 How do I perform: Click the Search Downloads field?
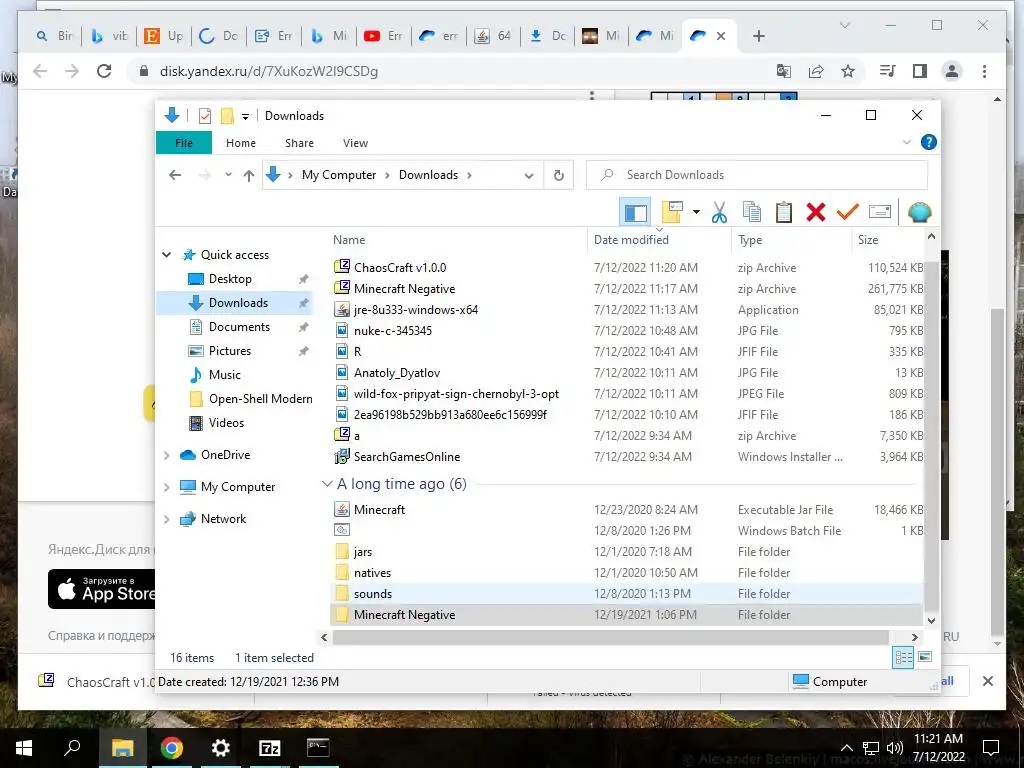757,175
